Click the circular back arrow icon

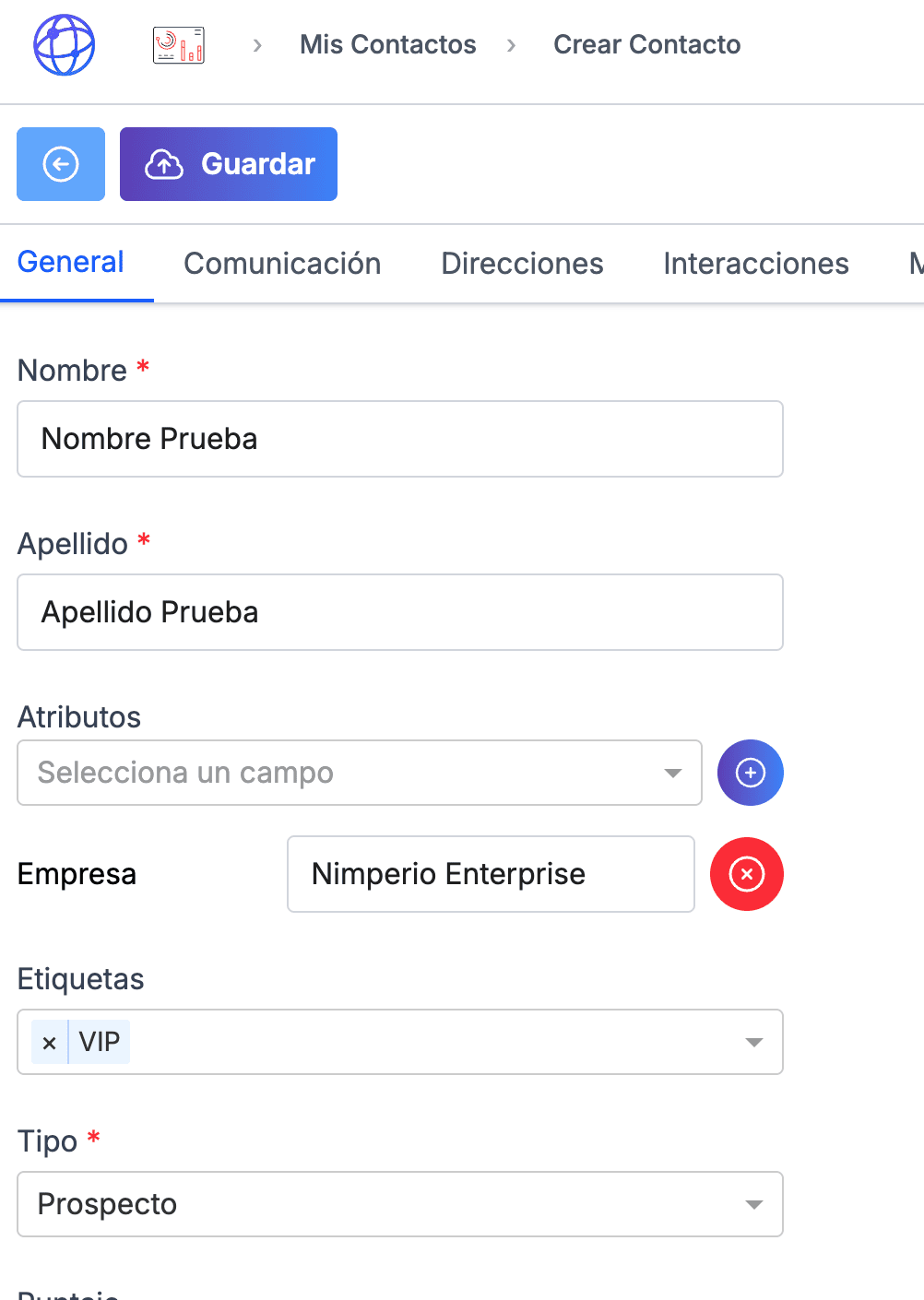(60, 164)
